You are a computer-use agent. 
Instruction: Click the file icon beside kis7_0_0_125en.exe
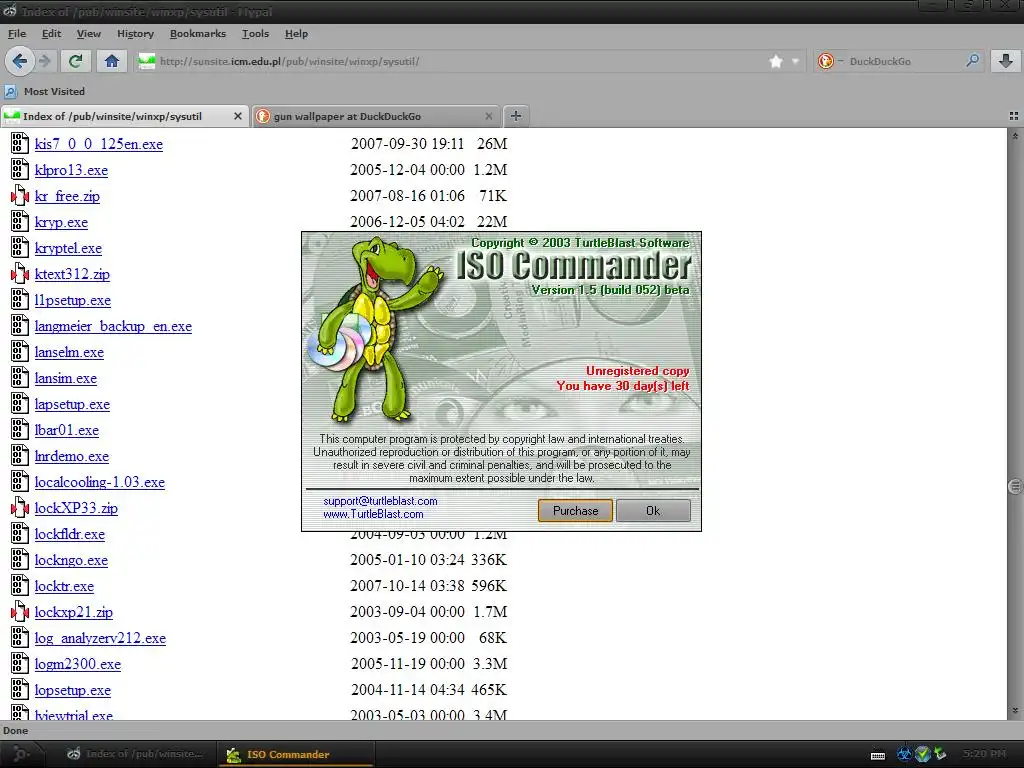click(20, 144)
